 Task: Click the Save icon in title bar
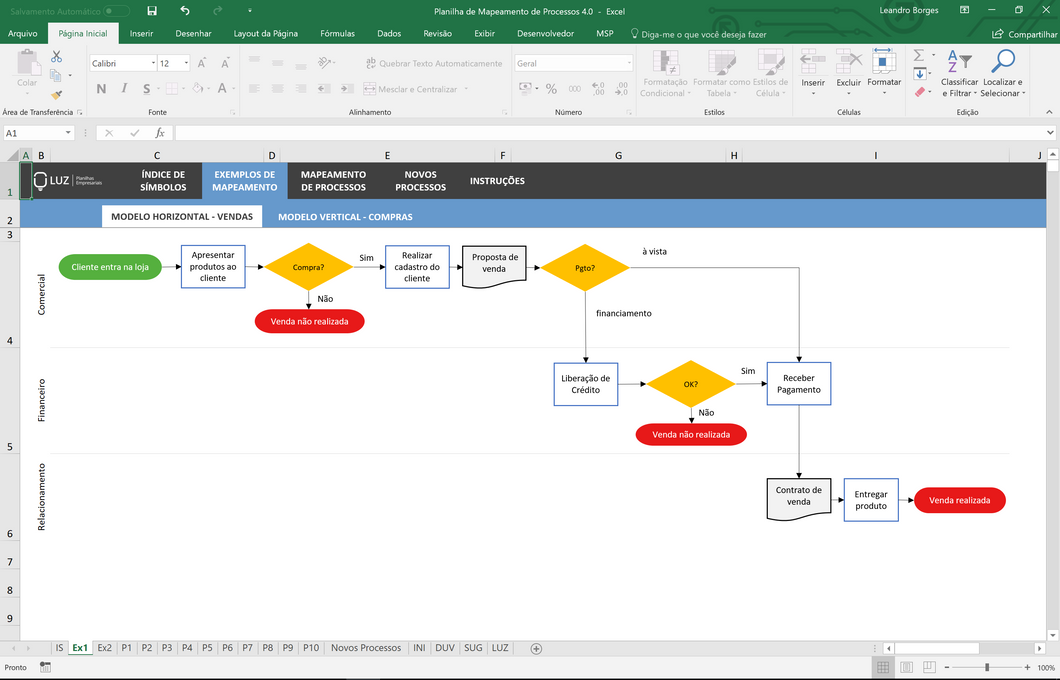click(152, 10)
